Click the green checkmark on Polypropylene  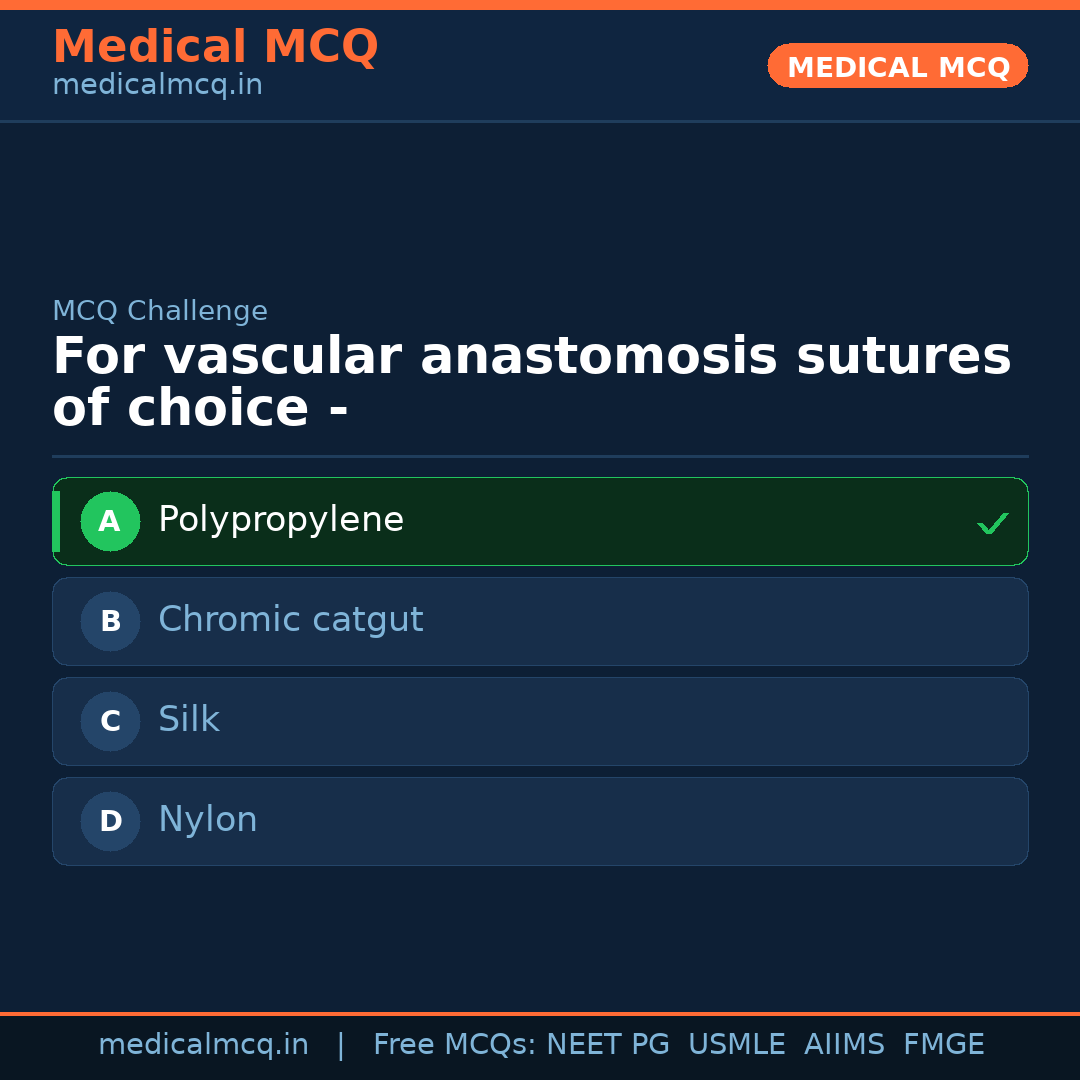[992, 523]
